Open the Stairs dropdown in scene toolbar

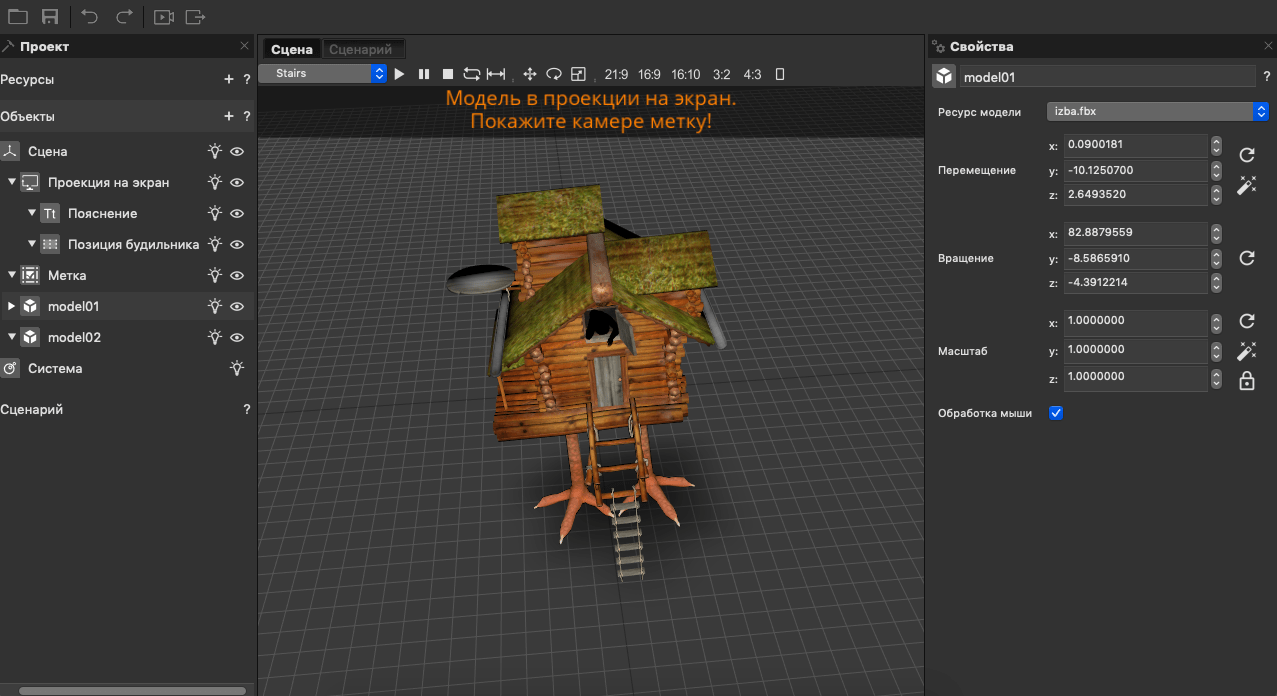click(x=323, y=73)
